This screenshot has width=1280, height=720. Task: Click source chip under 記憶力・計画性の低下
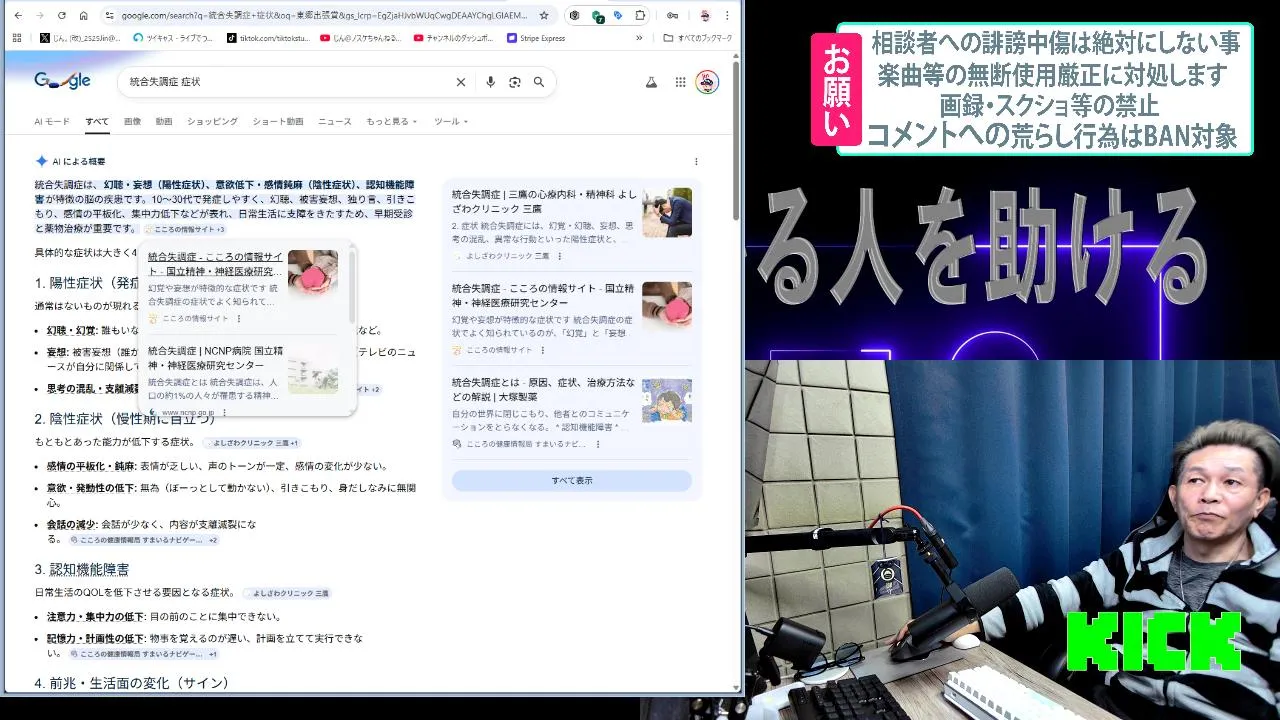[144, 654]
